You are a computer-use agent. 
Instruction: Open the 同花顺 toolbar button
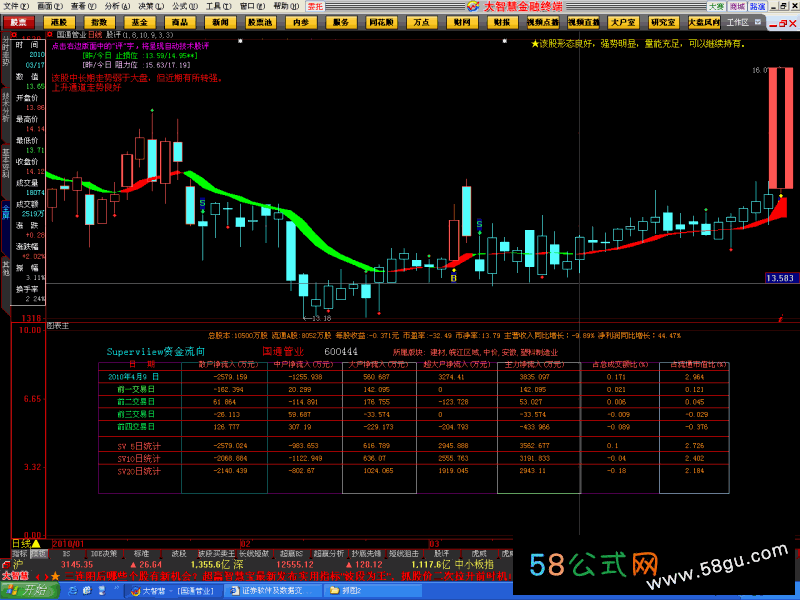381,22
